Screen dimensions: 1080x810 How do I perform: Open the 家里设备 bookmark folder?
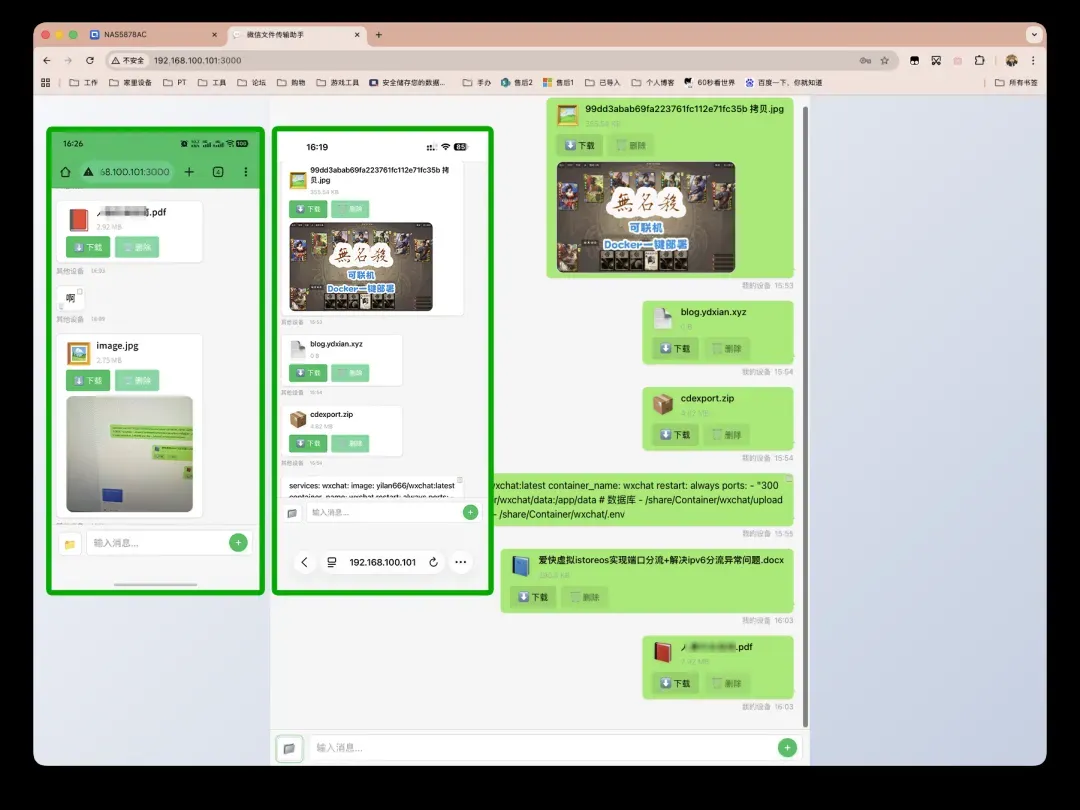click(130, 83)
